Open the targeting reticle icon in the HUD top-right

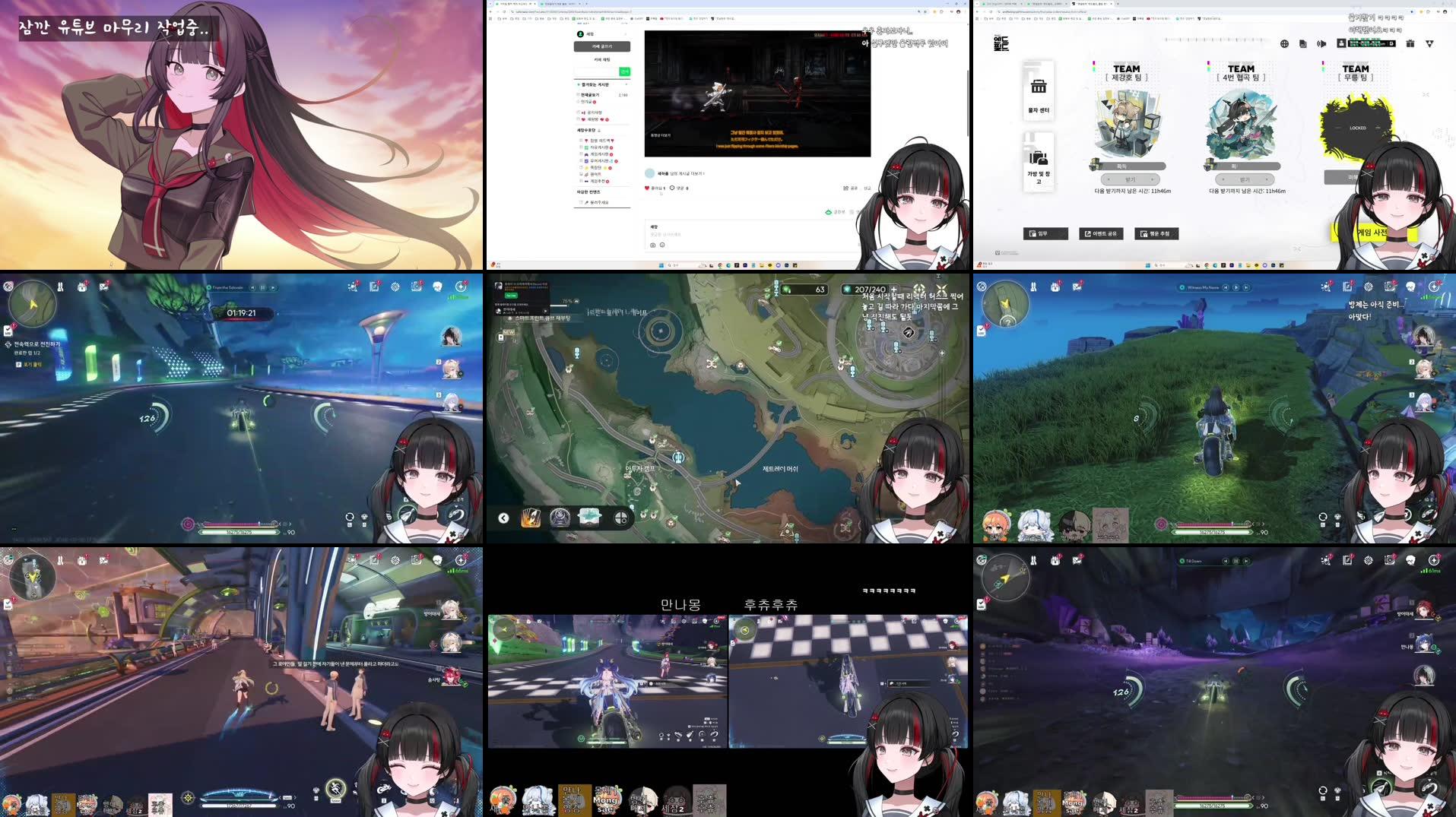[1368, 287]
